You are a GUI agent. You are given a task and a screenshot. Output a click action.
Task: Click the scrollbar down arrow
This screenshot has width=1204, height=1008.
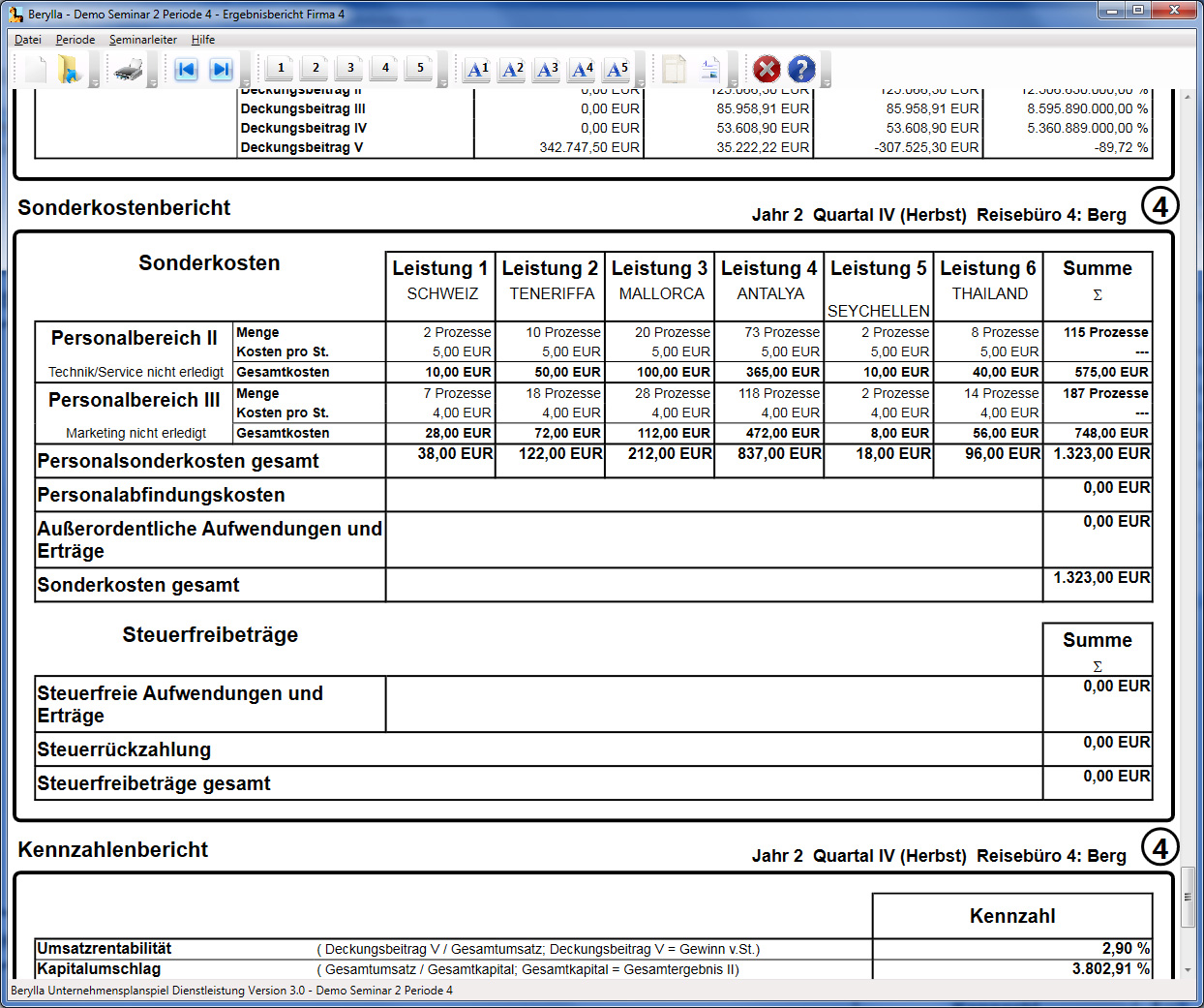pos(1188,969)
